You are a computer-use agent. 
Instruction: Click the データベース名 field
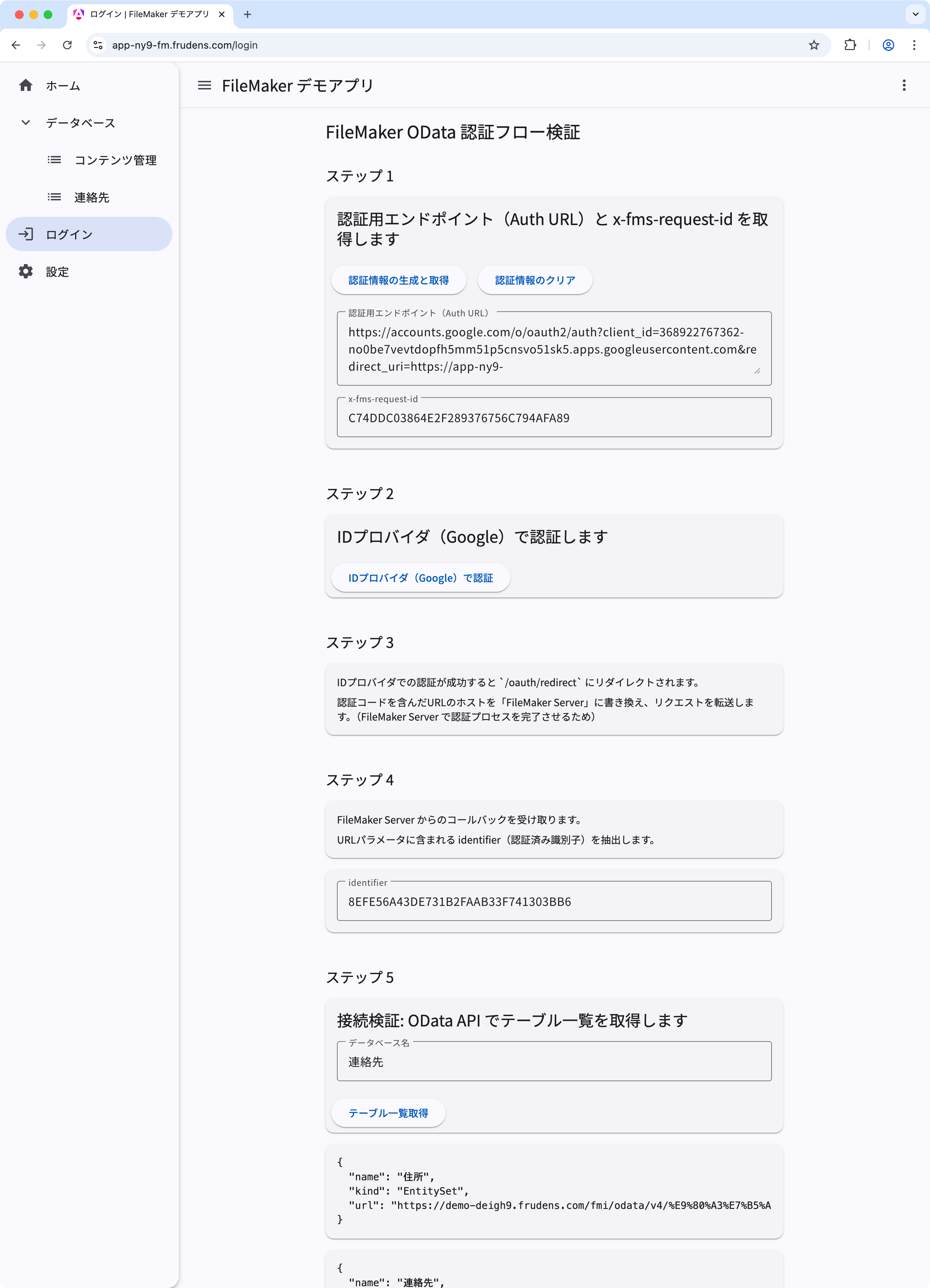[x=554, y=1061]
